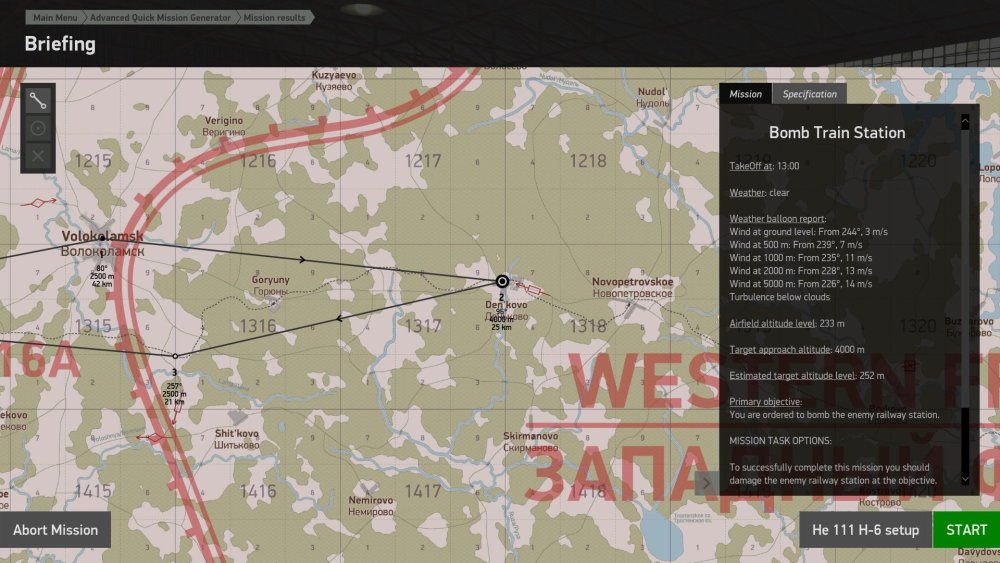
Task: Select the circle range marker tool
Action: click(38, 128)
